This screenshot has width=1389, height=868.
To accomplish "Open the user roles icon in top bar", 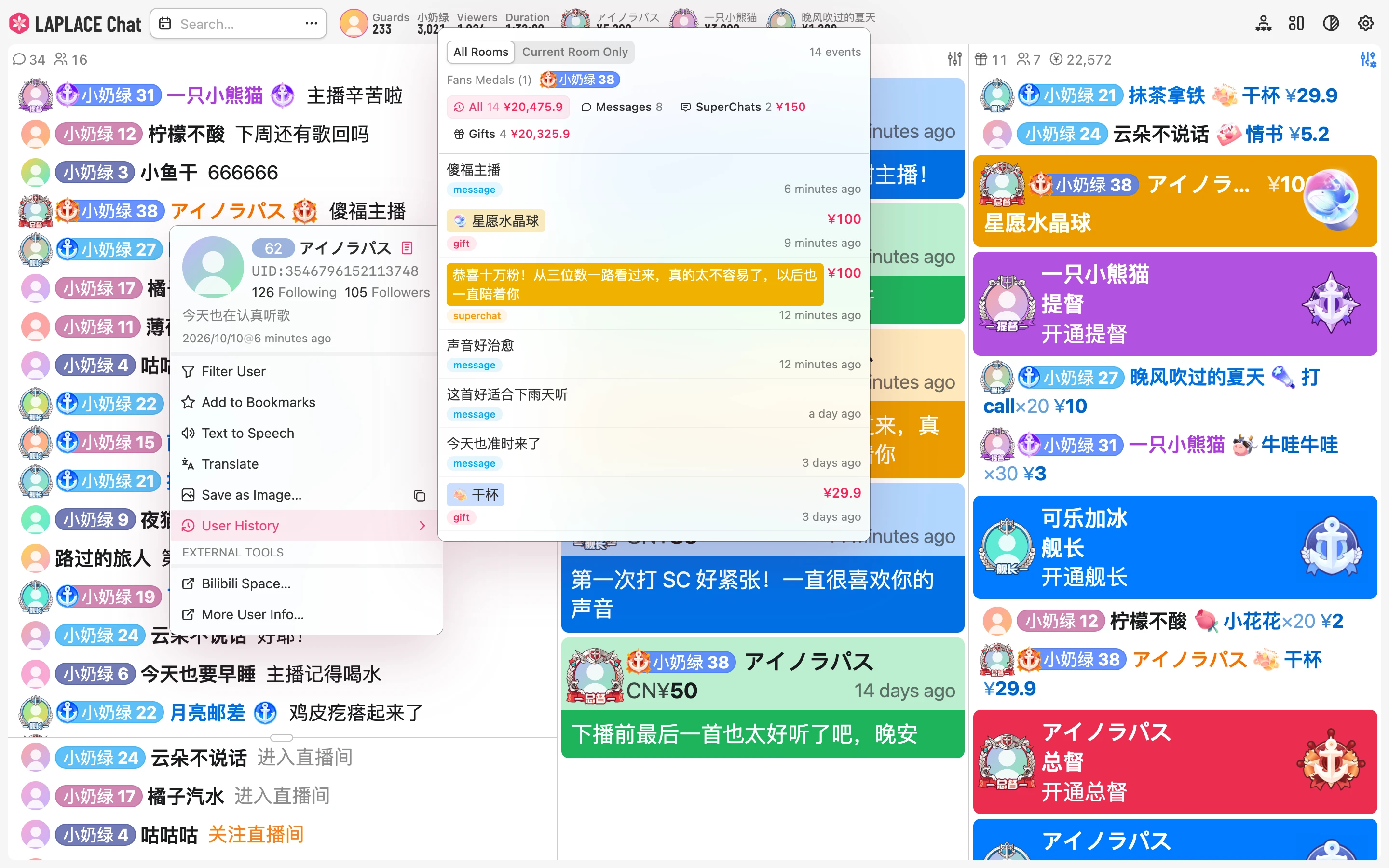I will pyautogui.click(x=1263, y=24).
